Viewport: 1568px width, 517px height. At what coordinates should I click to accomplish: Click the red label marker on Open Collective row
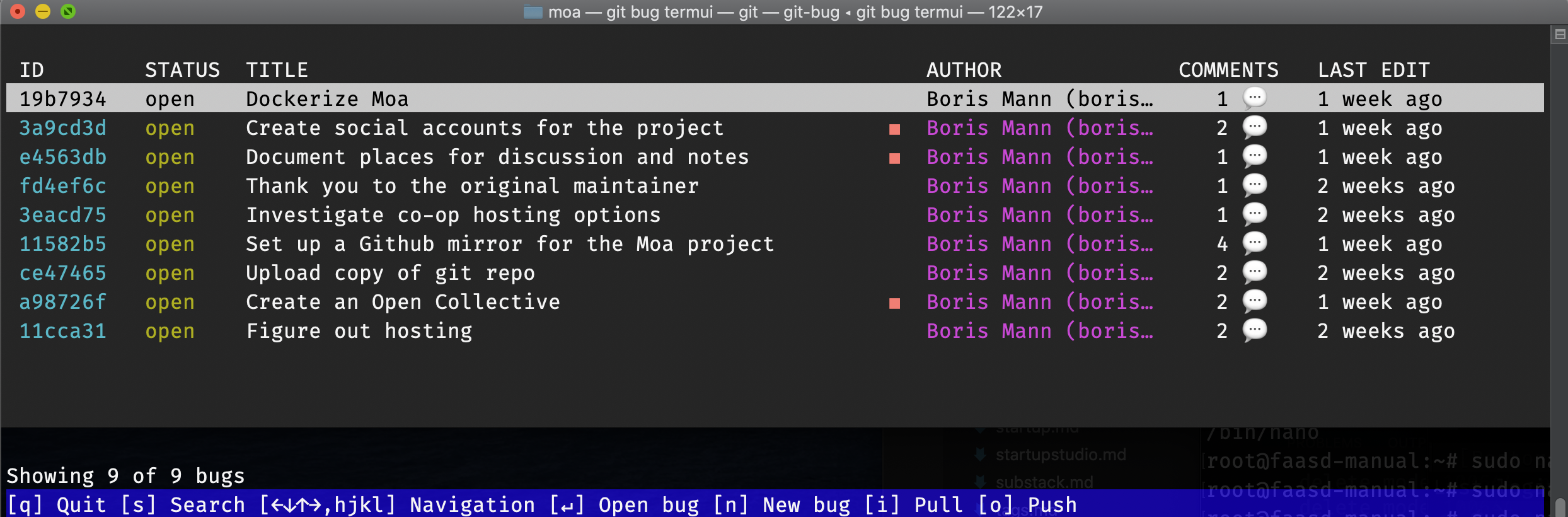pyautogui.click(x=894, y=303)
